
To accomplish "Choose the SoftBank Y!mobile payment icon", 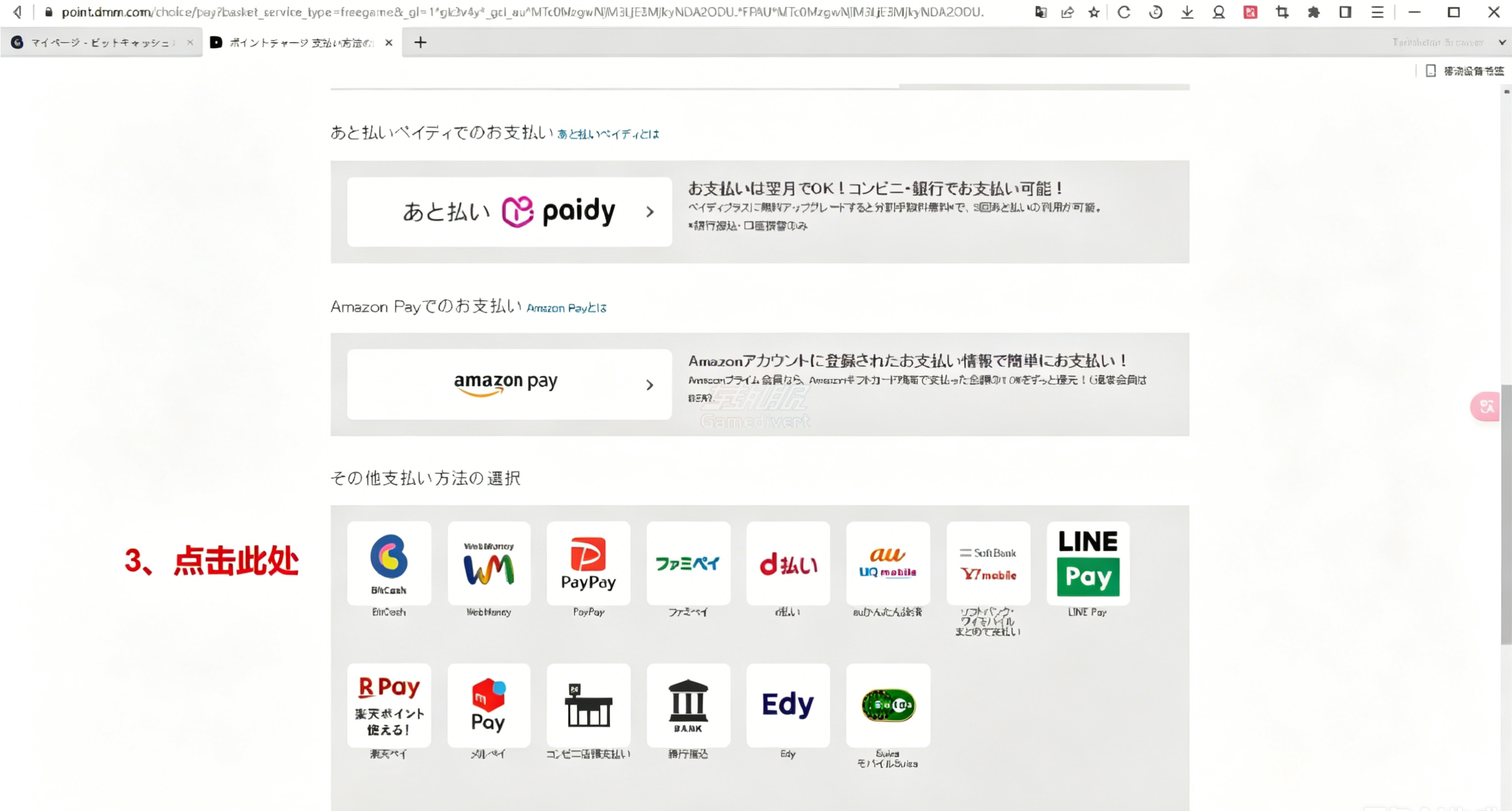I will [x=988, y=563].
